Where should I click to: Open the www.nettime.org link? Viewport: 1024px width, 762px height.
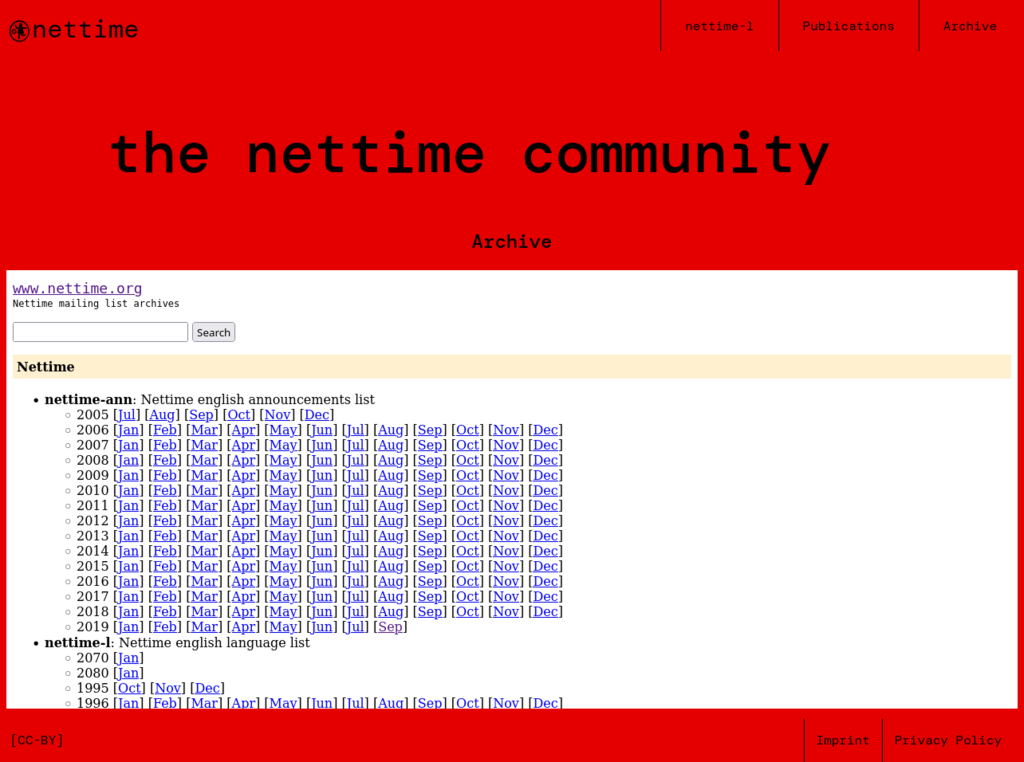[x=77, y=289]
